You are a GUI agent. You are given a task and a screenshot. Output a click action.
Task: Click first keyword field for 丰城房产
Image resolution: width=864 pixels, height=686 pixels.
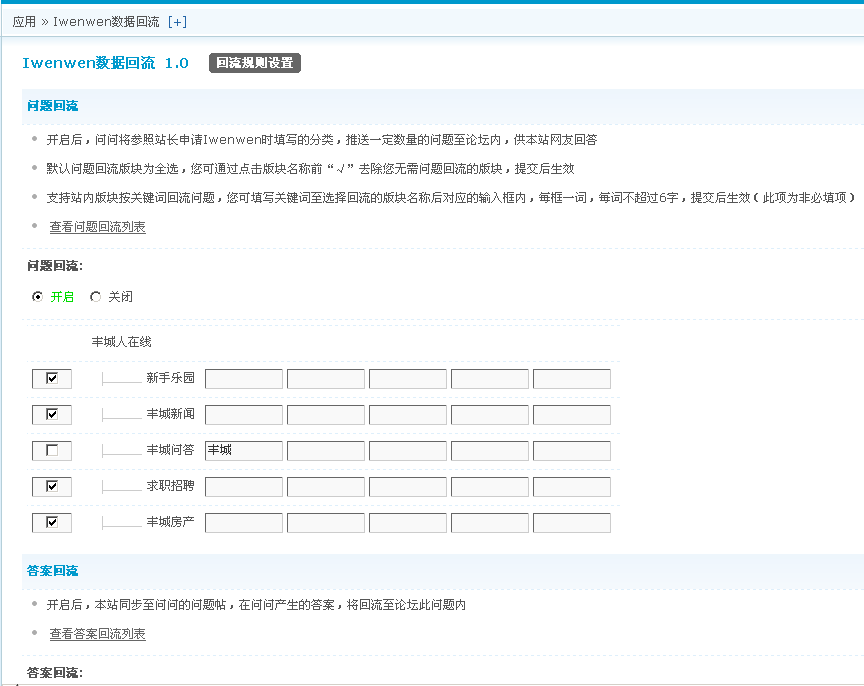point(244,523)
